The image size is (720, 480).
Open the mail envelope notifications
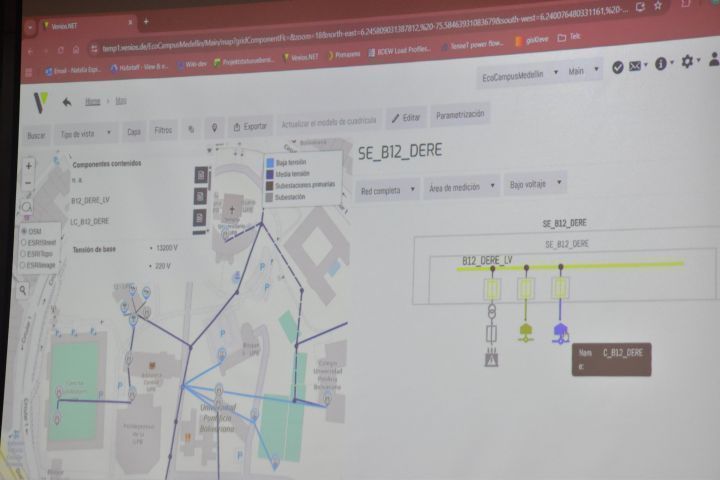(x=637, y=65)
